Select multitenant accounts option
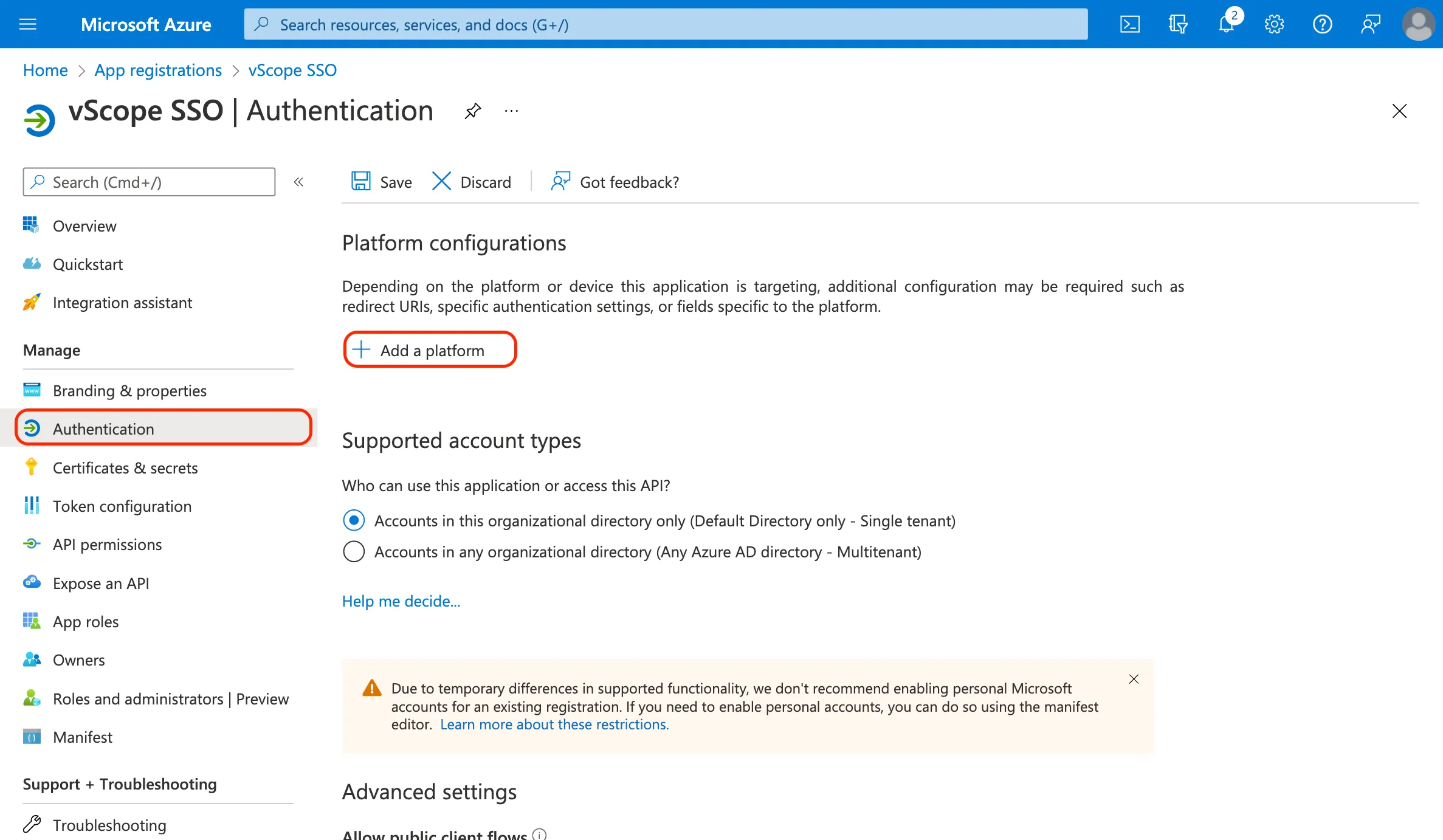The width and height of the screenshot is (1443, 840). tap(354, 551)
